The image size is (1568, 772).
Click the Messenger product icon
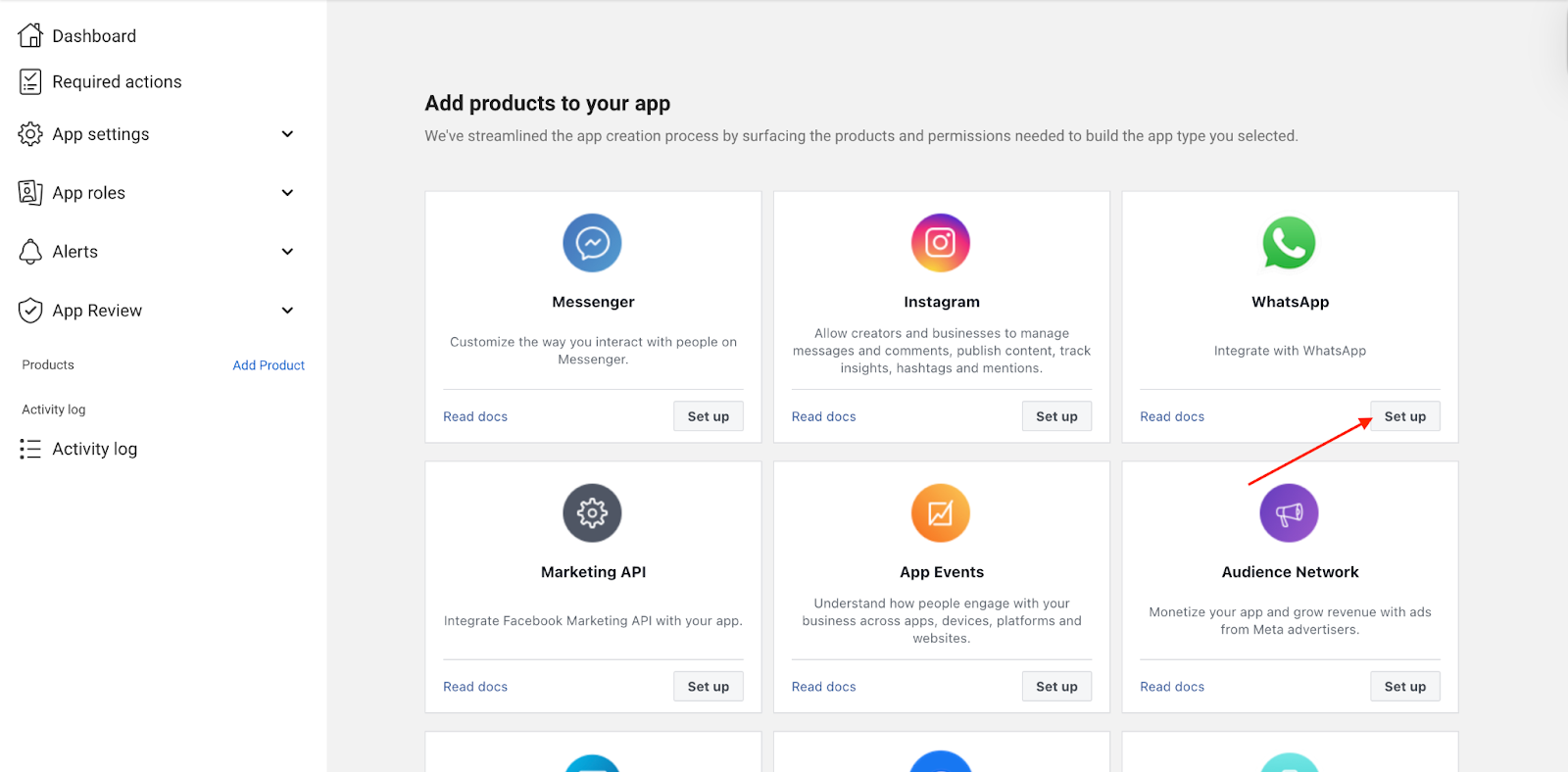pyautogui.click(x=592, y=243)
